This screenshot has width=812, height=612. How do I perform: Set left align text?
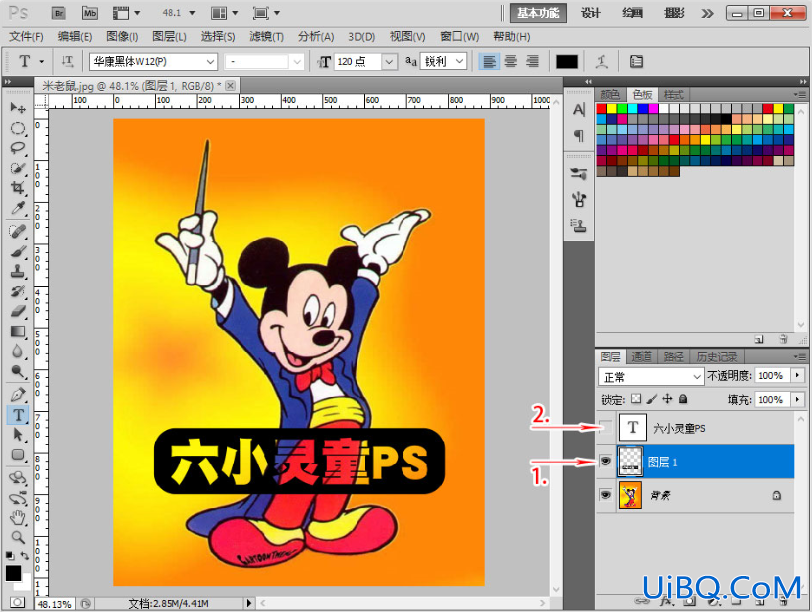489,62
